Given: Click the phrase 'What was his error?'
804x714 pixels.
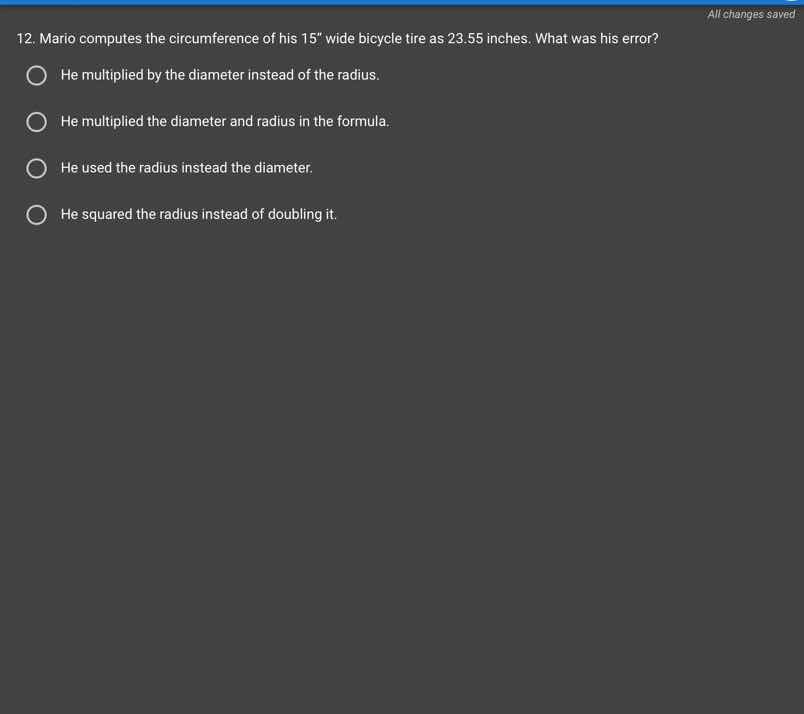Looking at the screenshot, I should point(597,38).
